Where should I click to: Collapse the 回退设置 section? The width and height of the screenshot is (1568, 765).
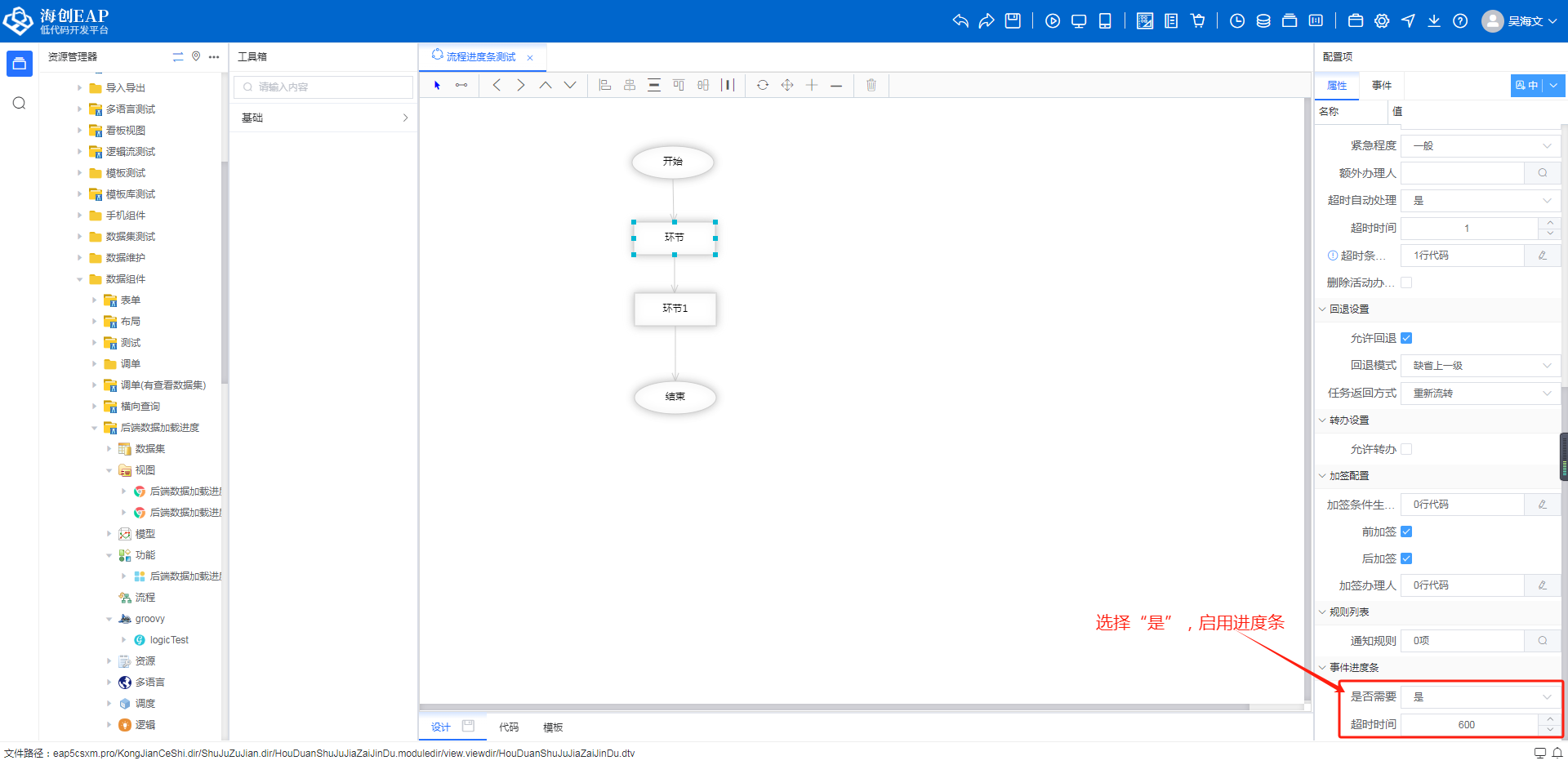click(1323, 309)
